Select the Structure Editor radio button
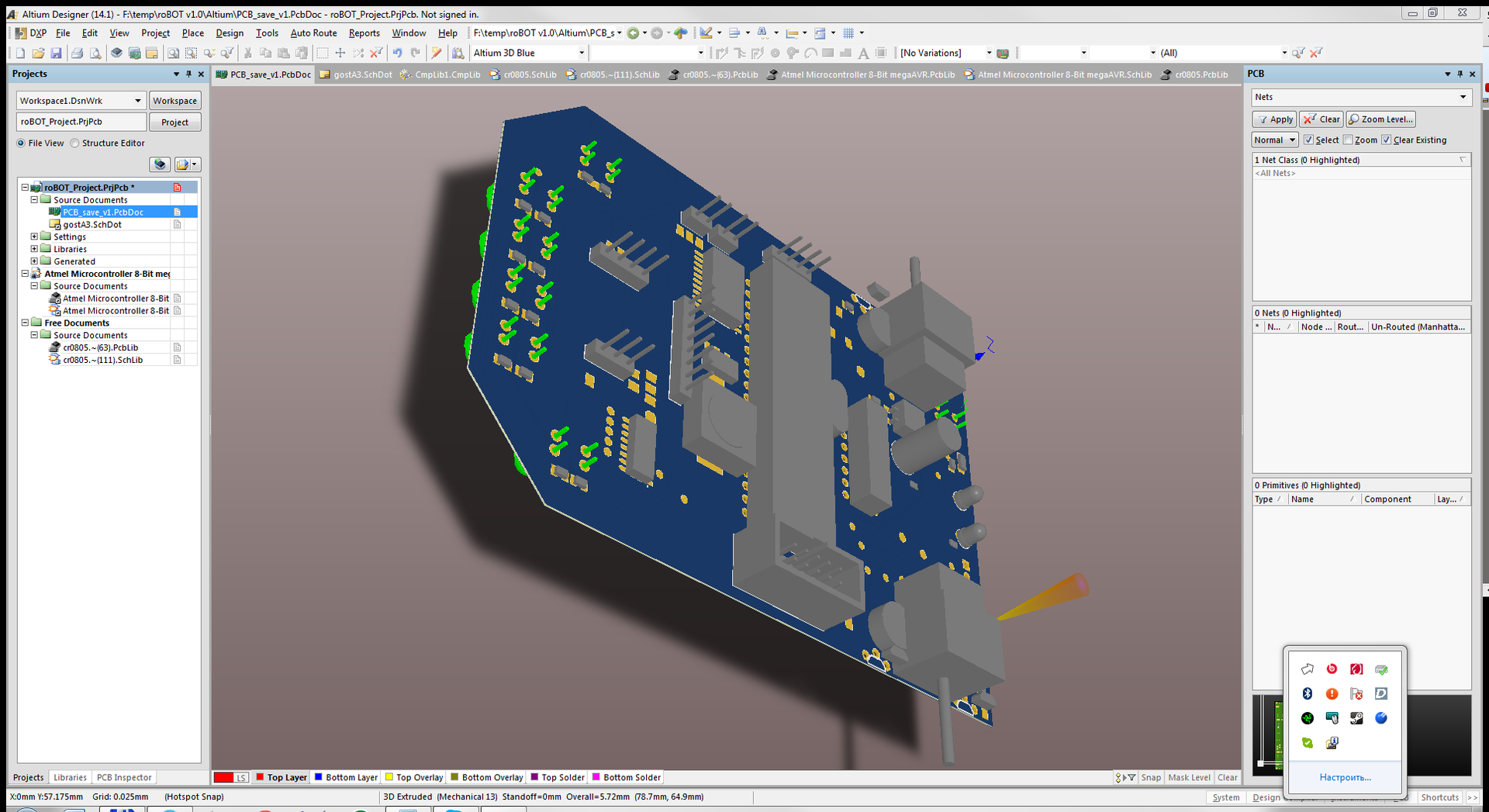1489x812 pixels. click(x=74, y=143)
